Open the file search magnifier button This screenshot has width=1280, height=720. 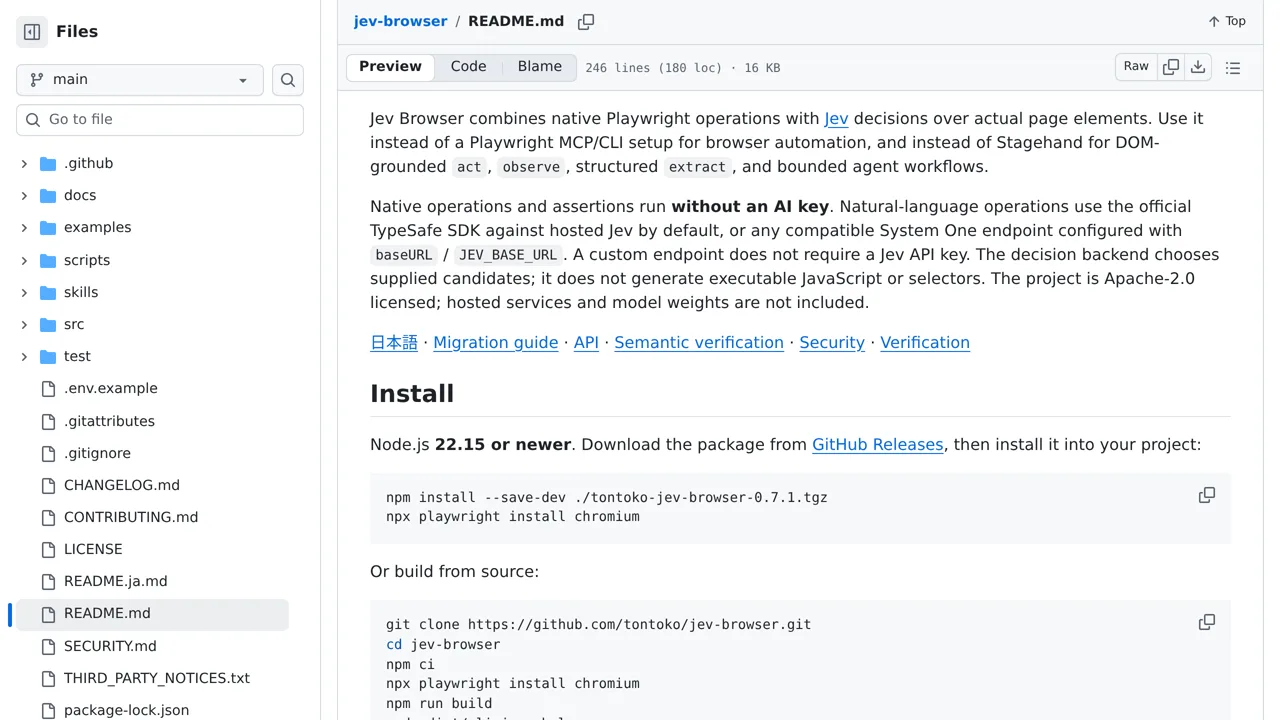(288, 80)
